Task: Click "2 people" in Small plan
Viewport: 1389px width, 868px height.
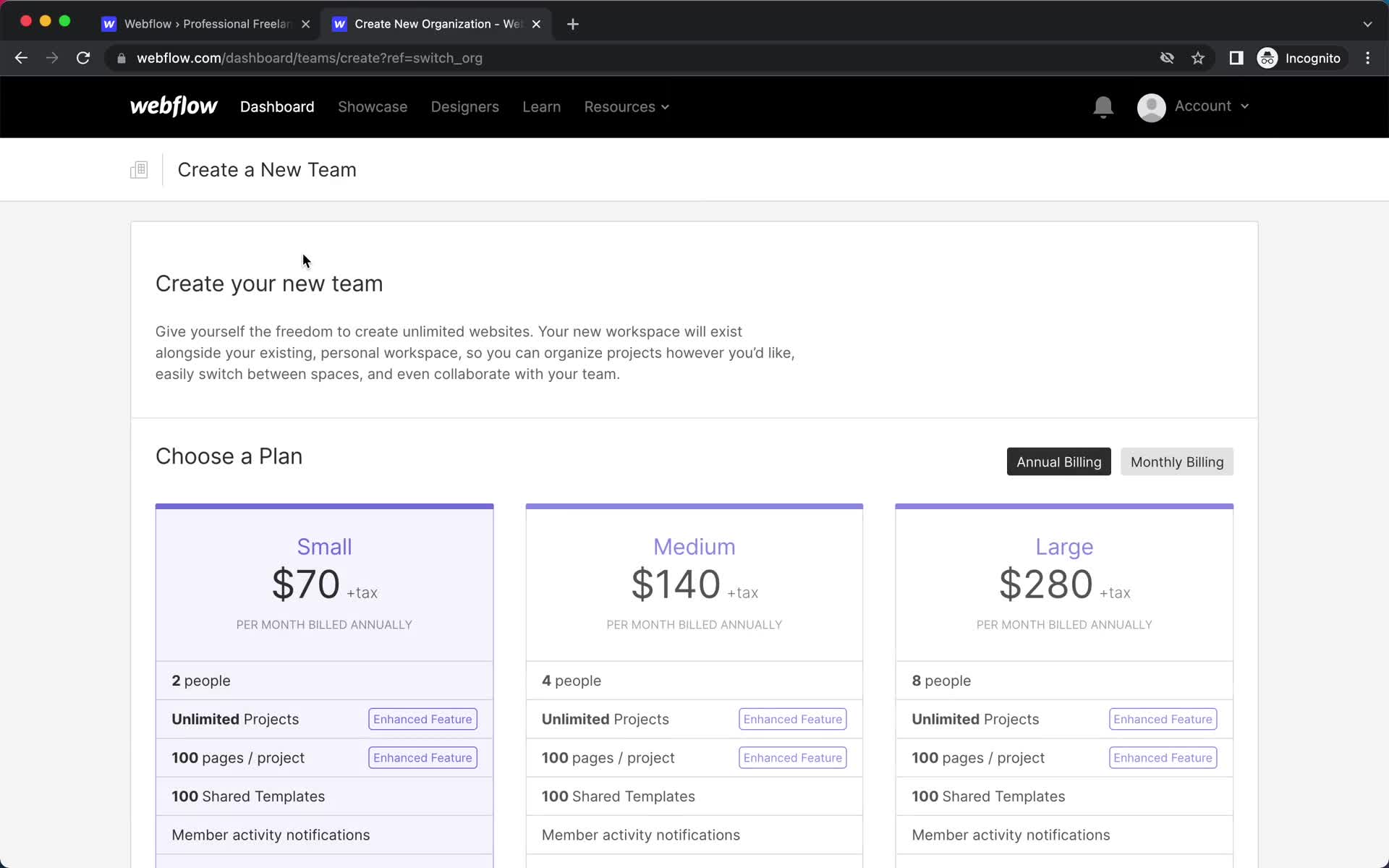Action: click(x=201, y=681)
